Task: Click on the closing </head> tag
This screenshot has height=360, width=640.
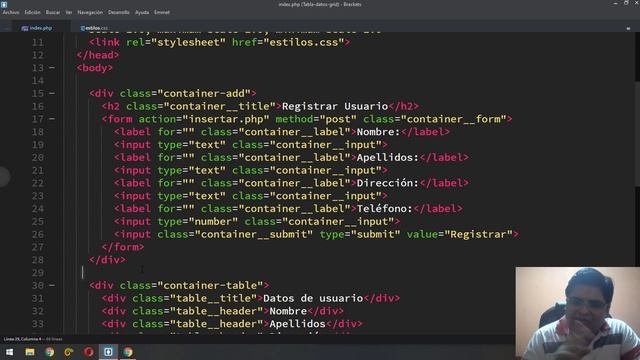Action: (98, 55)
